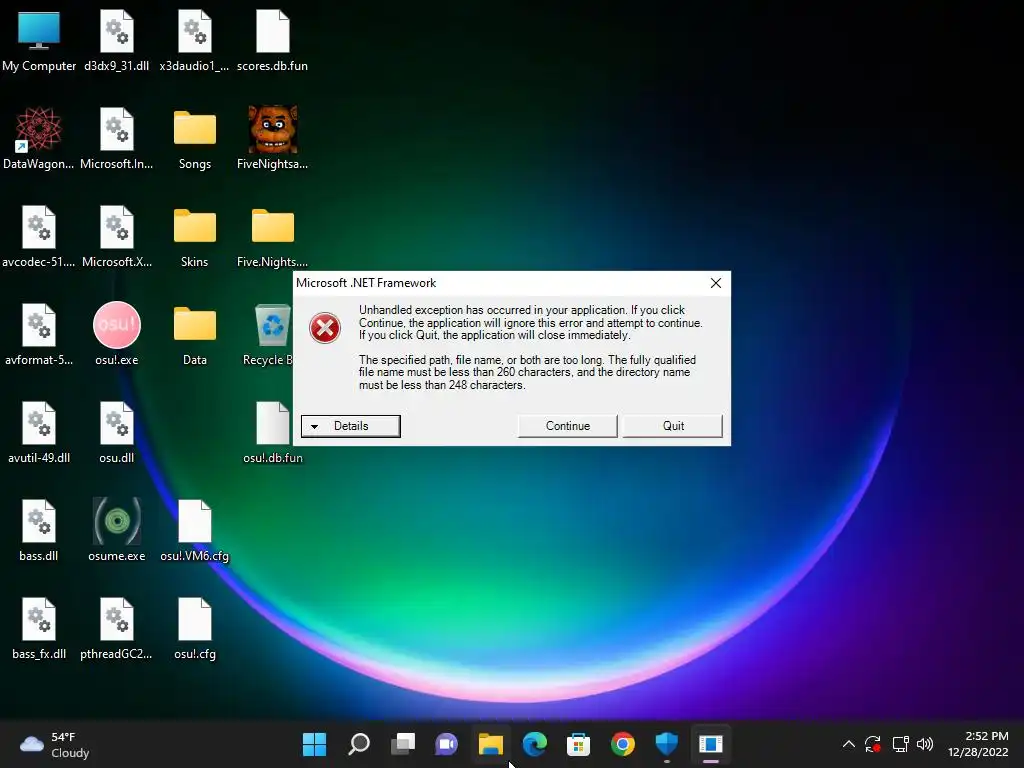Open File Explorer from taskbar
This screenshot has width=1024, height=768.
point(490,744)
